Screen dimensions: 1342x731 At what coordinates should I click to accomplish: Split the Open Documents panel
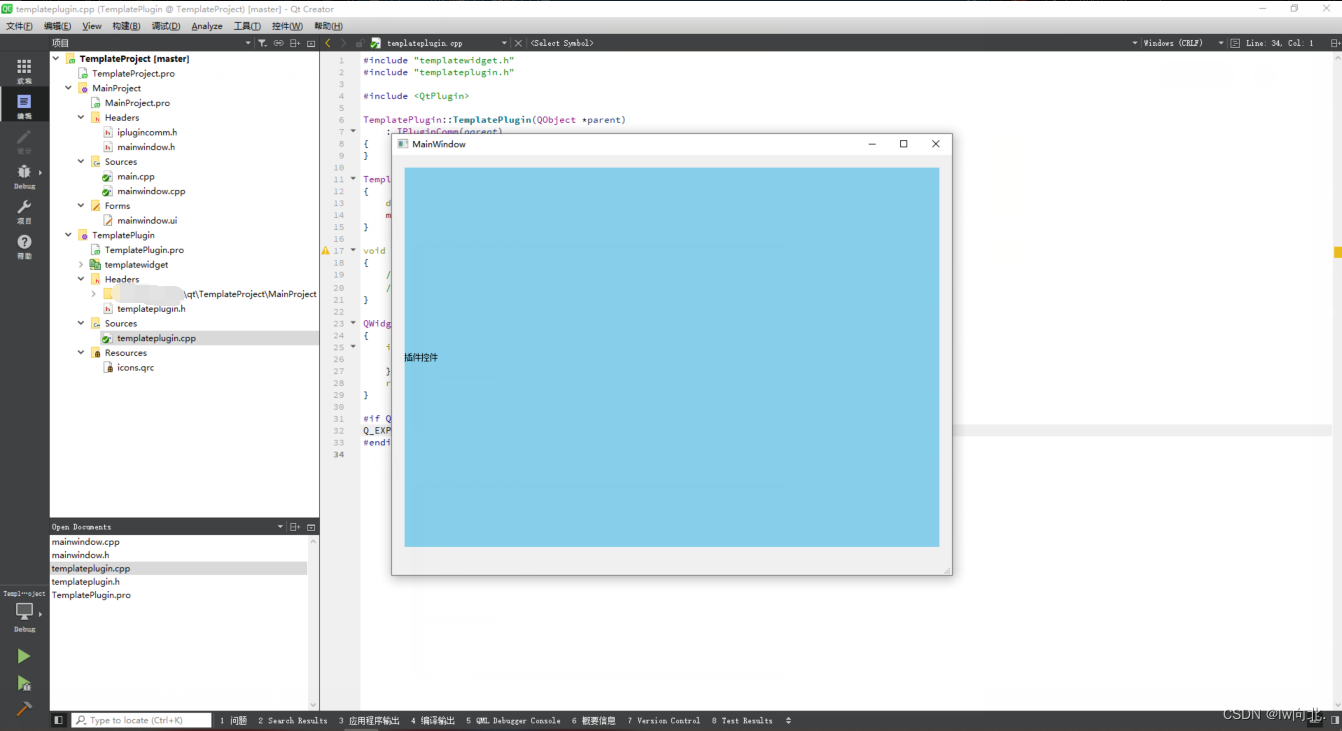click(294, 527)
